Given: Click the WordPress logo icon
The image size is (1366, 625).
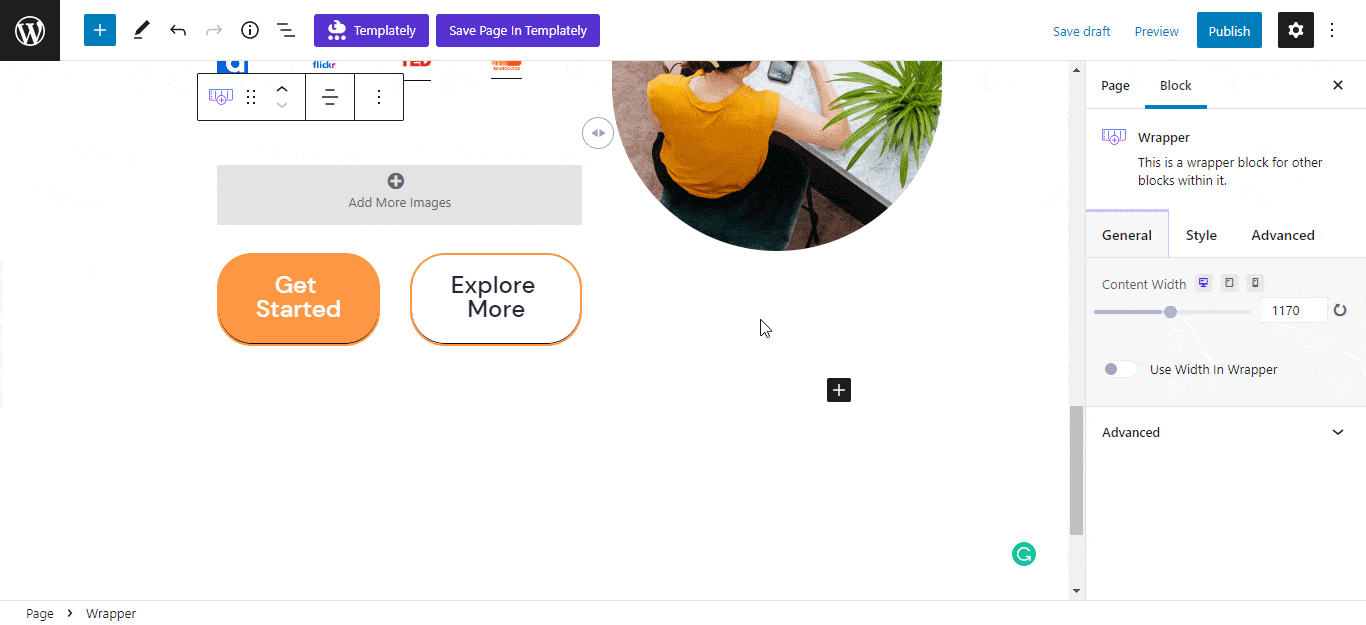Looking at the screenshot, I should pos(30,30).
